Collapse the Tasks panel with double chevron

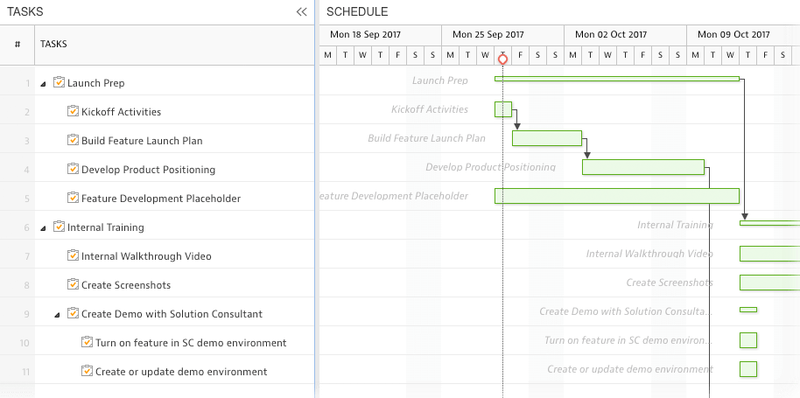click(x=302, y=12)
